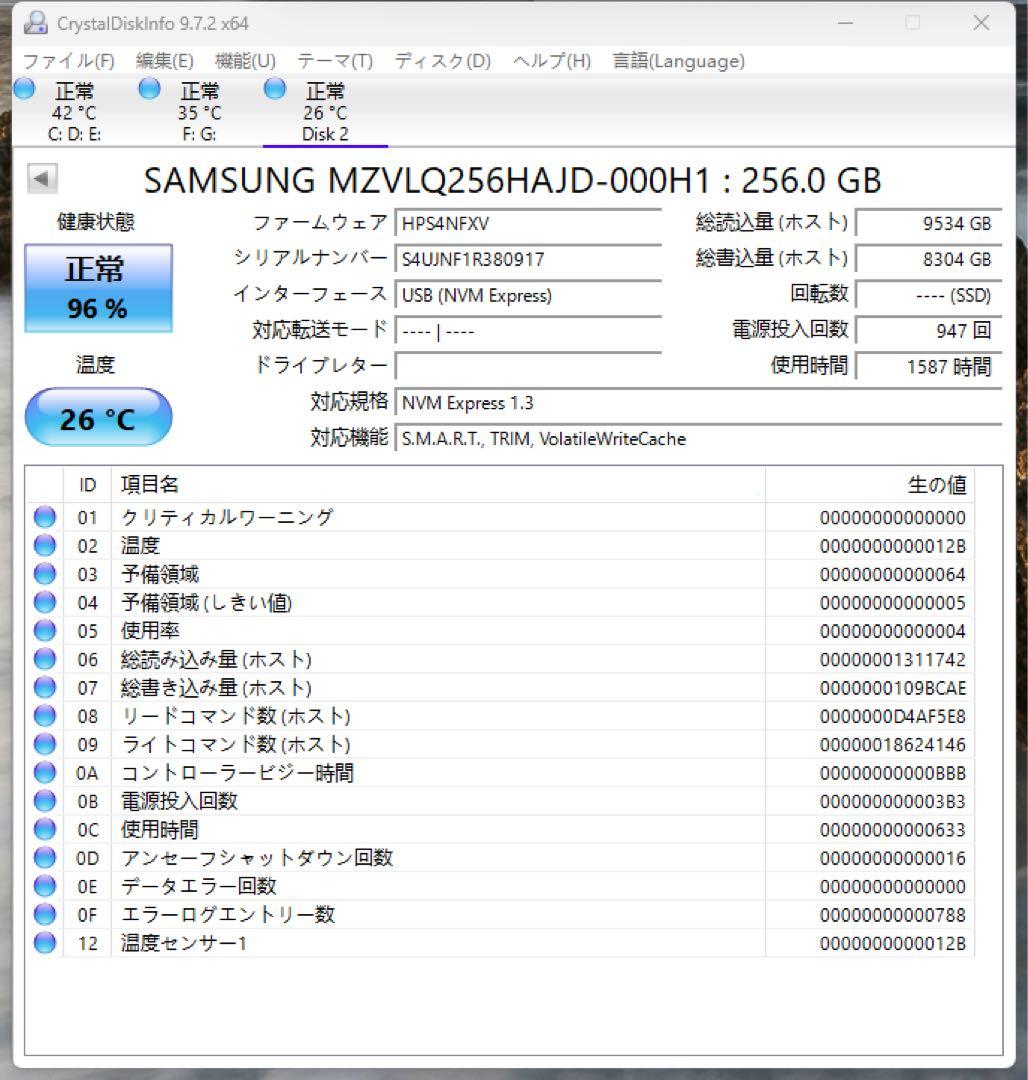Click the blue indicator beside データエラー回数
Image resolution: width=1028 pixels, height=1080 pixels.
(x=44, y=885)
